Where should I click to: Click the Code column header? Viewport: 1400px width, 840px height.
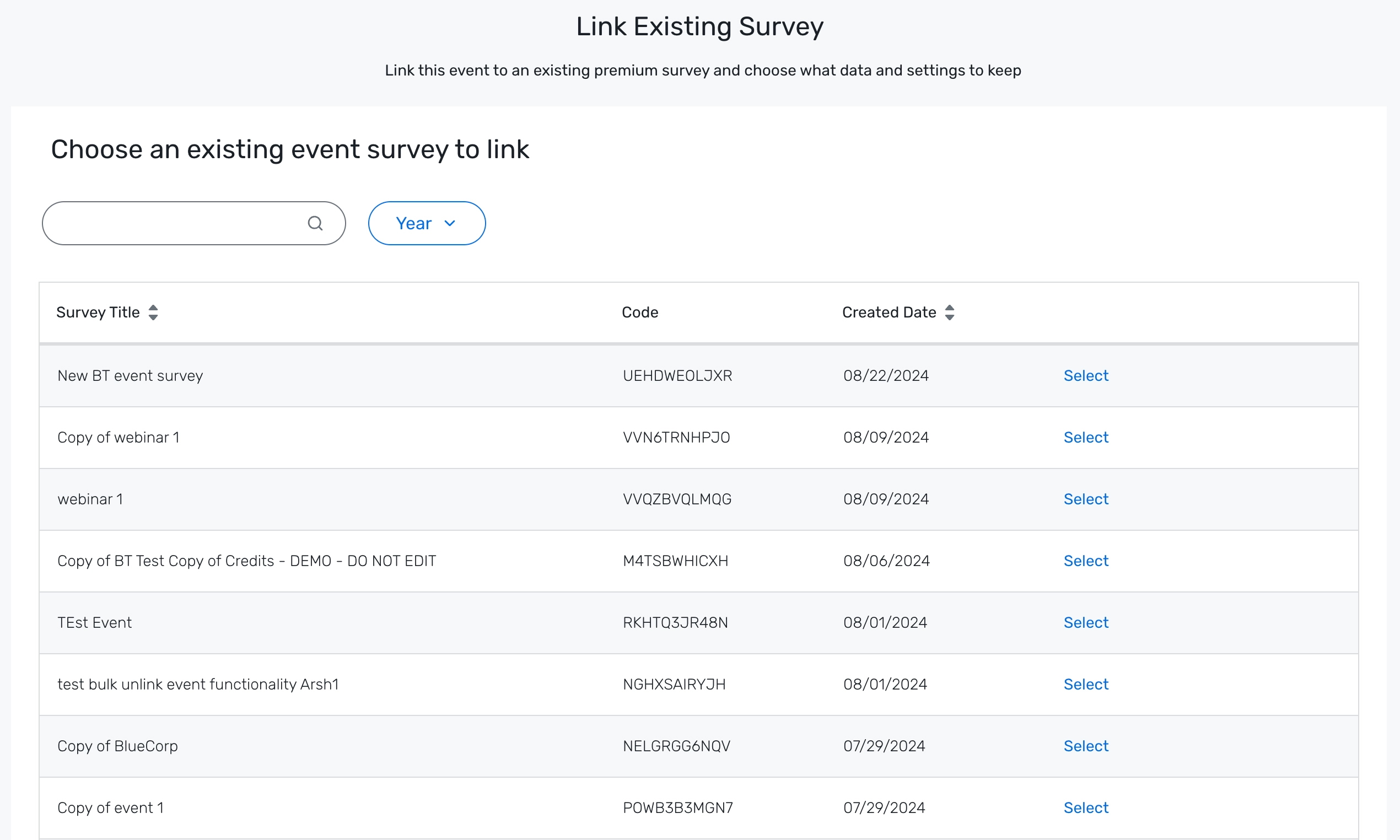pyautogui.click(x=639, y=313)
